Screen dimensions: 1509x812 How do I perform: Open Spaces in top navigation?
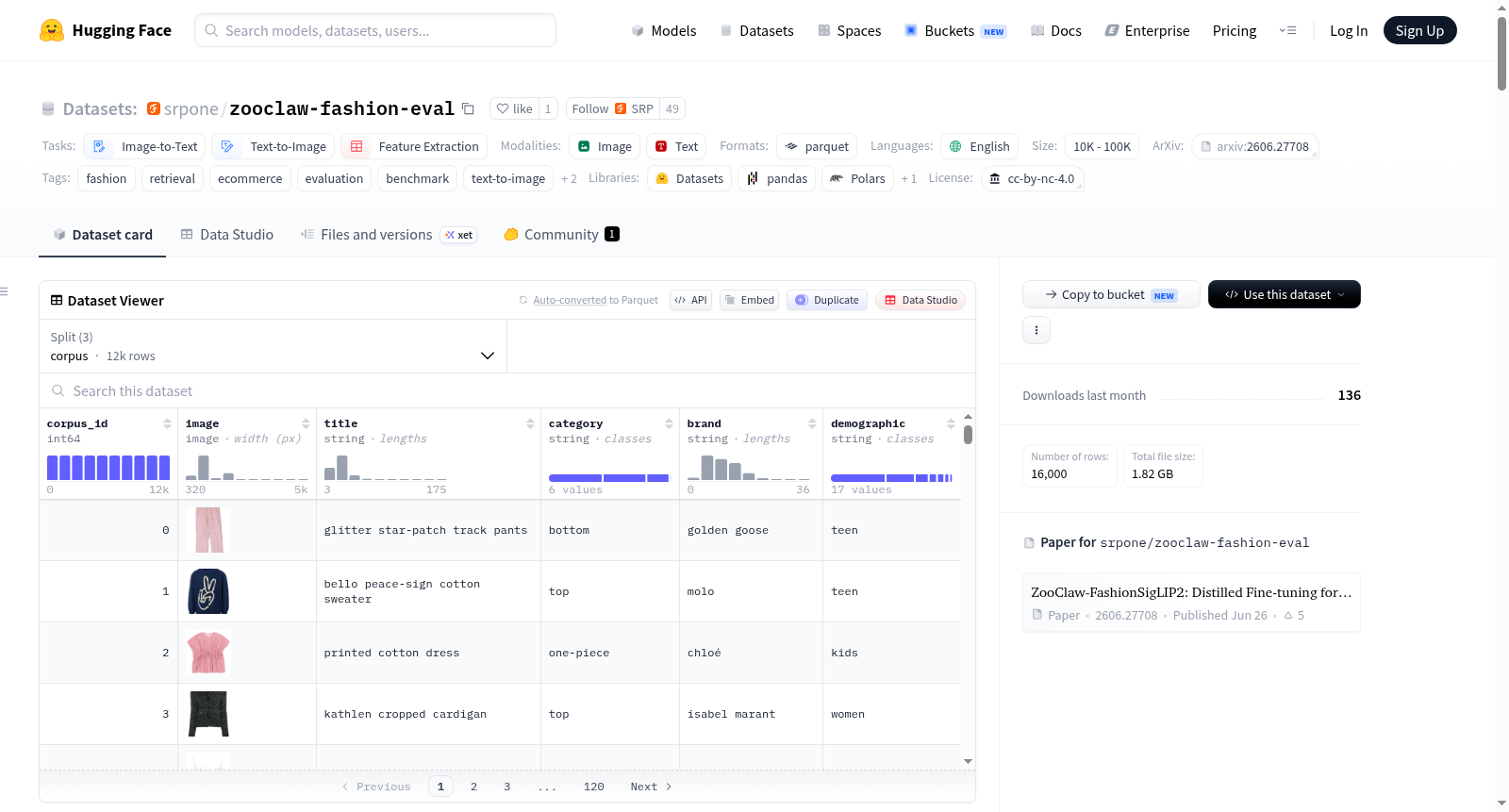point(849,30)
